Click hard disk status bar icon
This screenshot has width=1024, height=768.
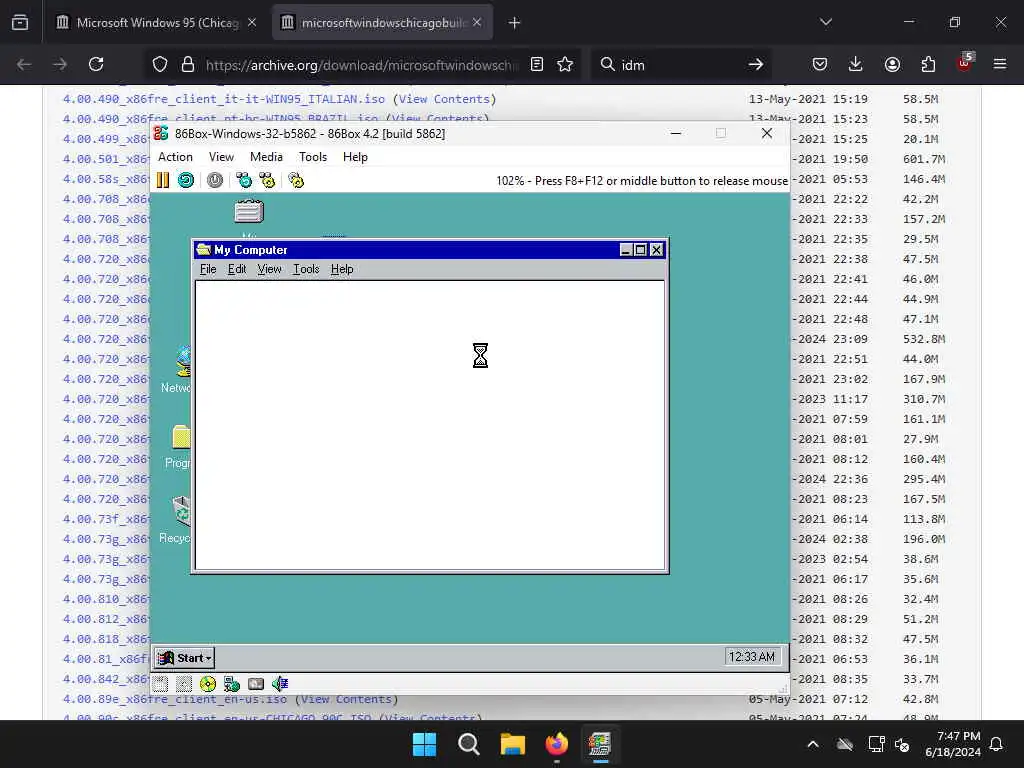256,684
